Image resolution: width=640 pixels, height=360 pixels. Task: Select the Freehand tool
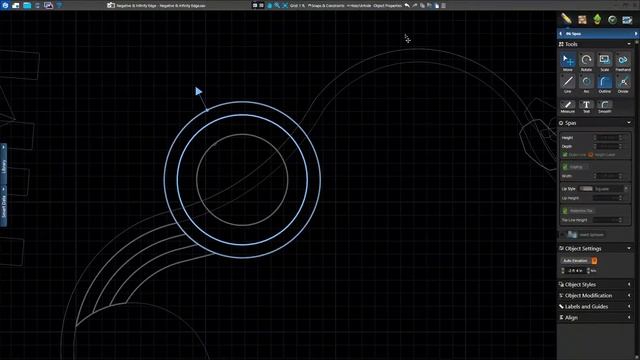click(x=623, y=62)
